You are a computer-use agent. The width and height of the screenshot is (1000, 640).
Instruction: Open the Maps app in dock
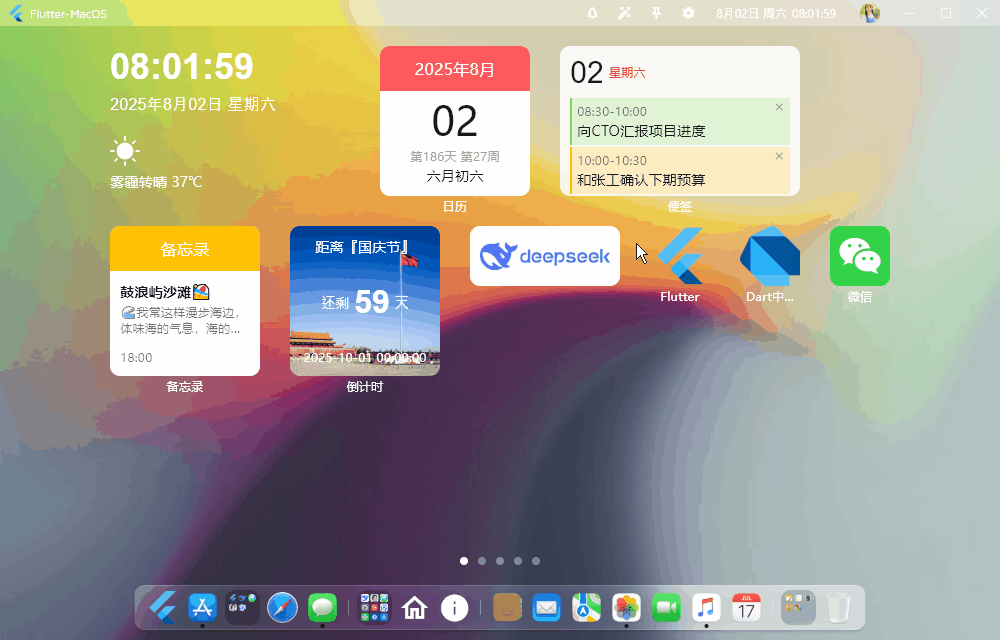[x=586, y=607]
